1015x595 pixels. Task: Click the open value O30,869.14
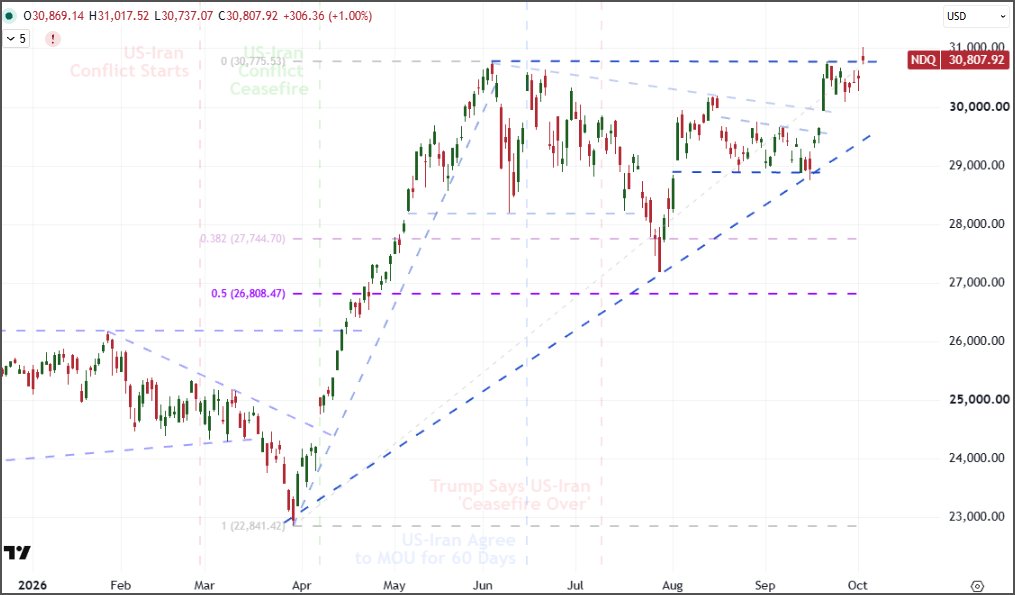[x=54, y=16]
